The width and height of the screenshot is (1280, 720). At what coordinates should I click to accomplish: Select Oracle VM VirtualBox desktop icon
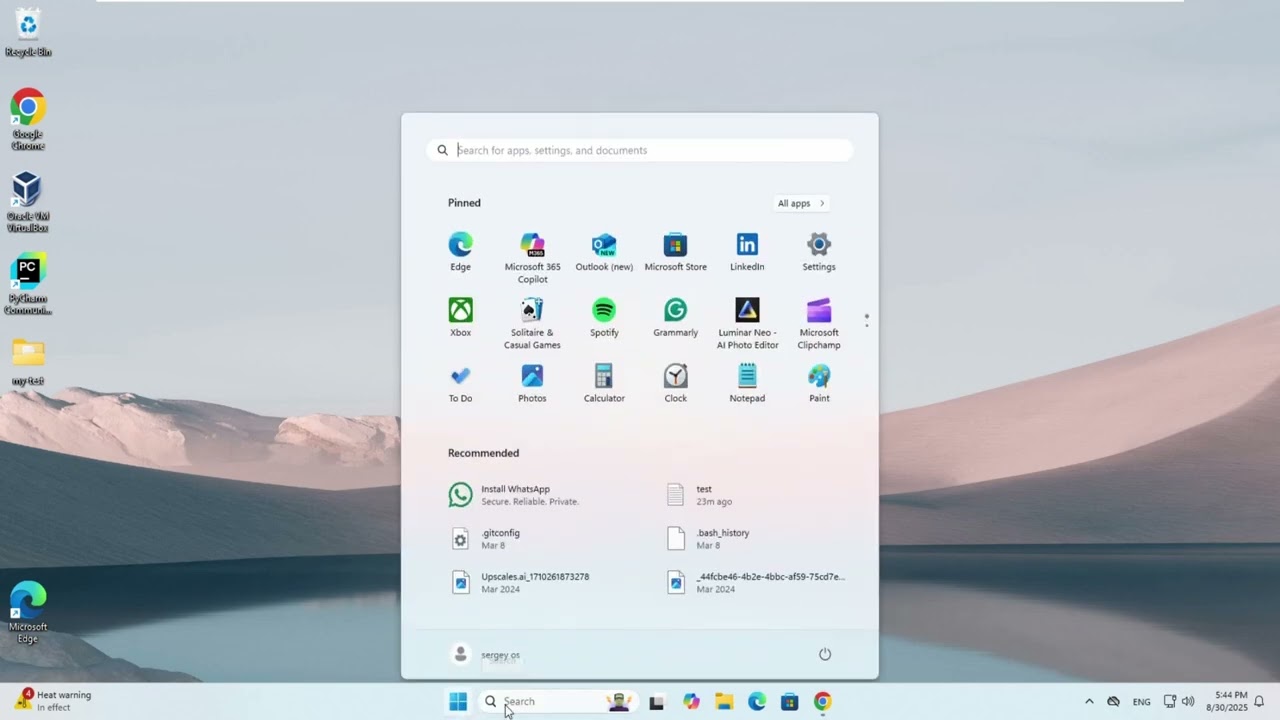pos(28,202)
